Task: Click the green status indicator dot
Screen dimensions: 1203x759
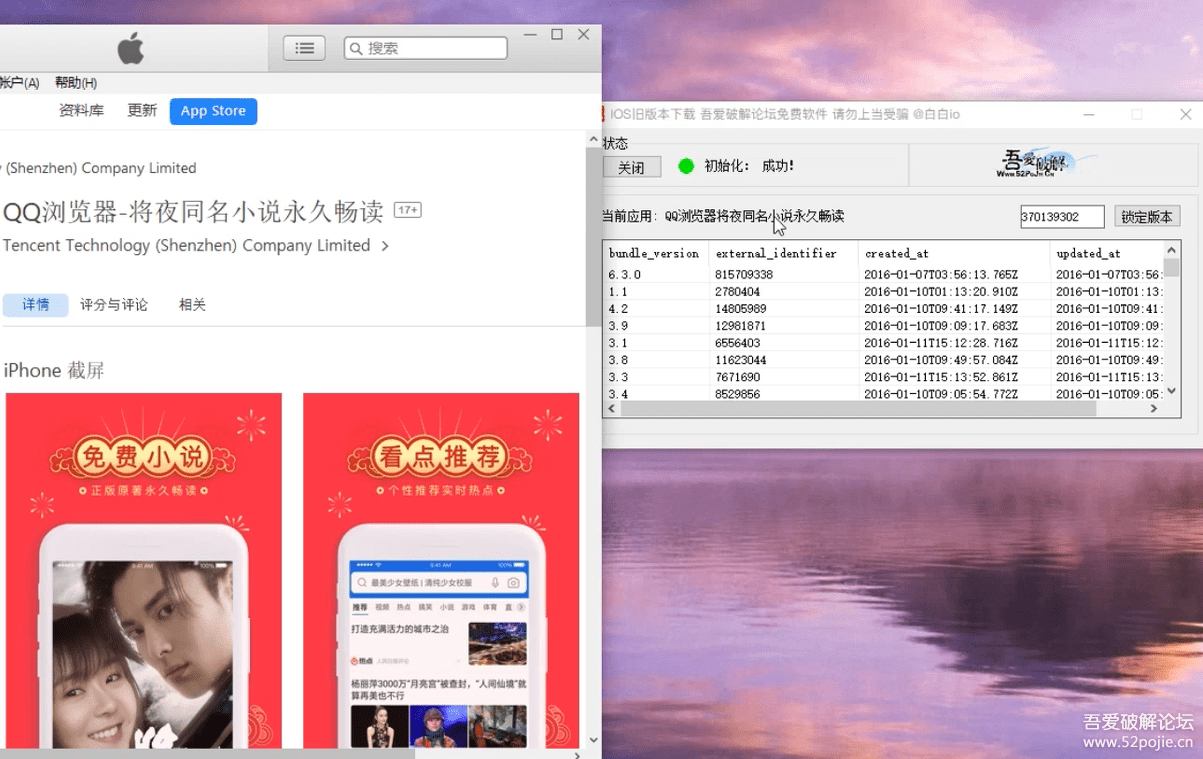Action: [686, 166]
